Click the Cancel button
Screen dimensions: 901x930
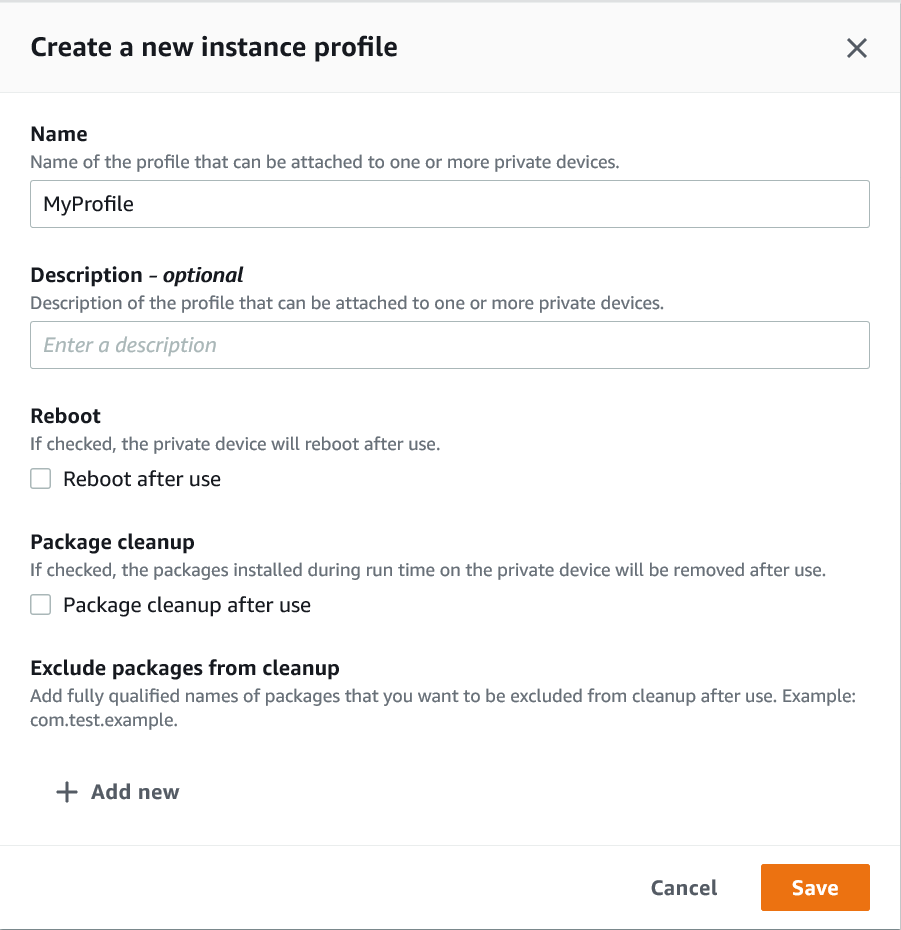click(x=683, y=887)
